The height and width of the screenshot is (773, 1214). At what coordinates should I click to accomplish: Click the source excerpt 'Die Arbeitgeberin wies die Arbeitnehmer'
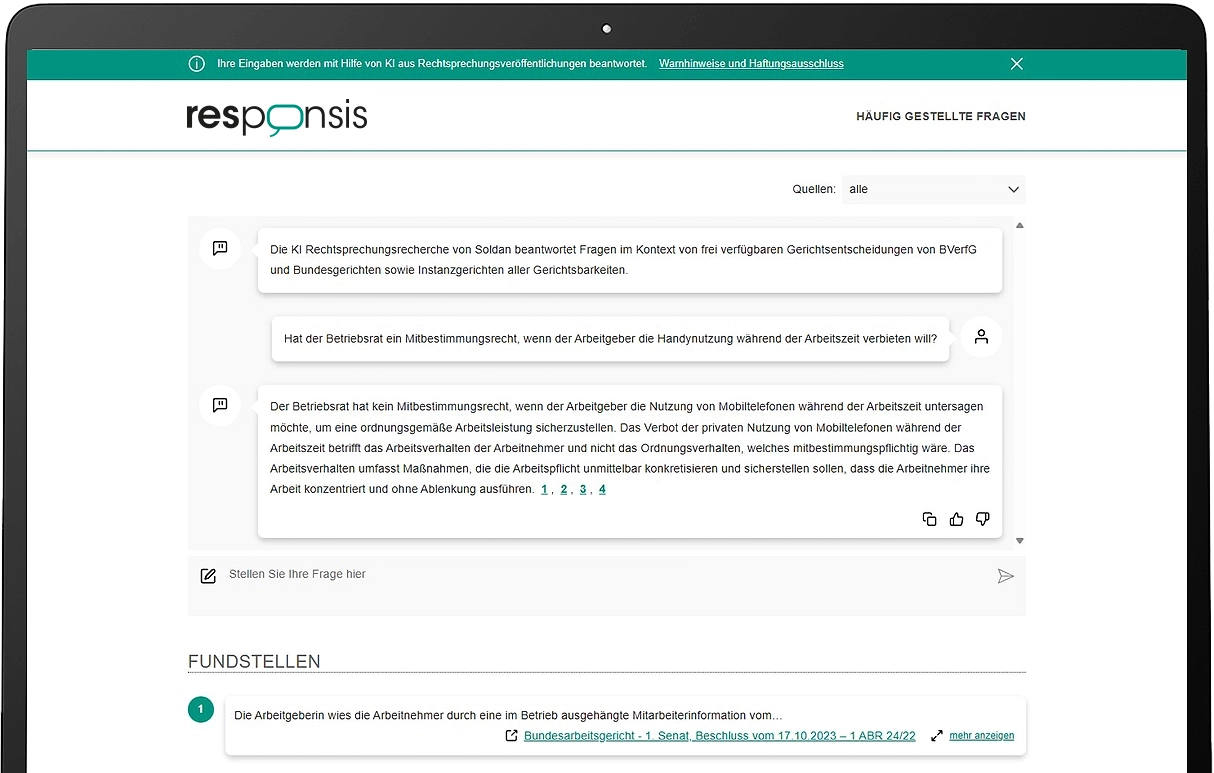pyautogui.click(x=508, y=715)
